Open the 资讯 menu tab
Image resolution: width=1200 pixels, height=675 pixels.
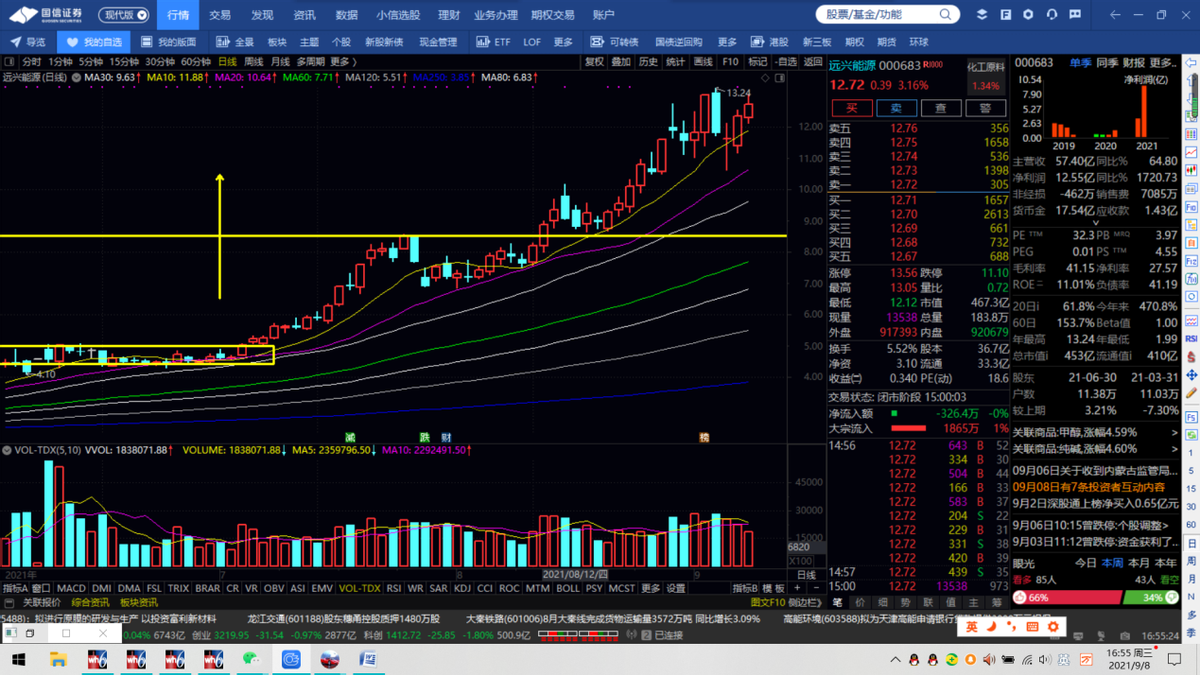point(304,15)
